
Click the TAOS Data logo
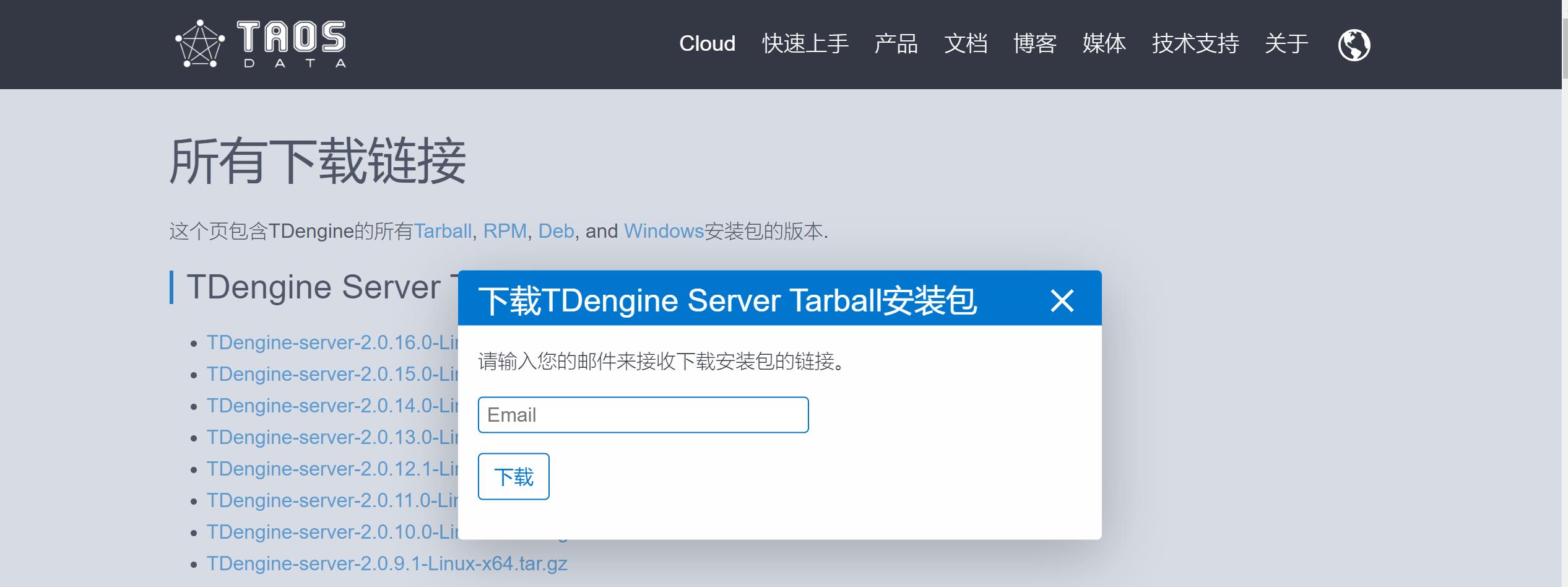261,44
